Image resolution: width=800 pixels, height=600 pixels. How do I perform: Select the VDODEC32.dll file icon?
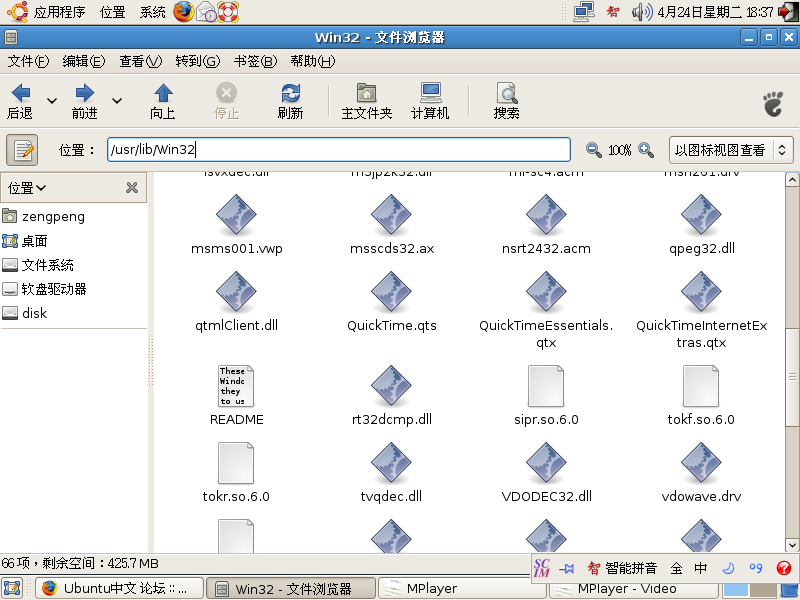[546, 463]
